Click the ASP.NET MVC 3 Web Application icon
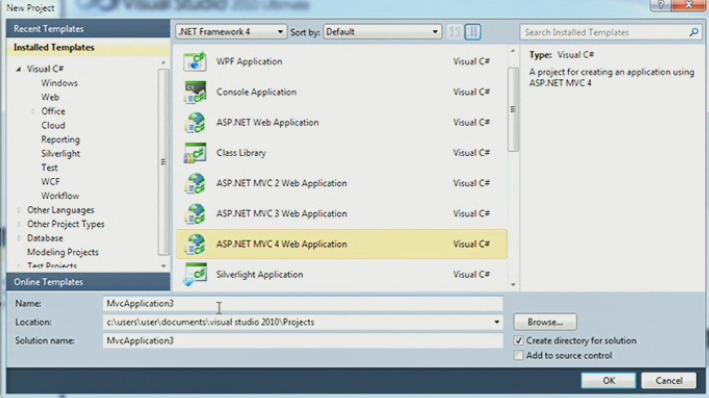 (x=195, y=213)
